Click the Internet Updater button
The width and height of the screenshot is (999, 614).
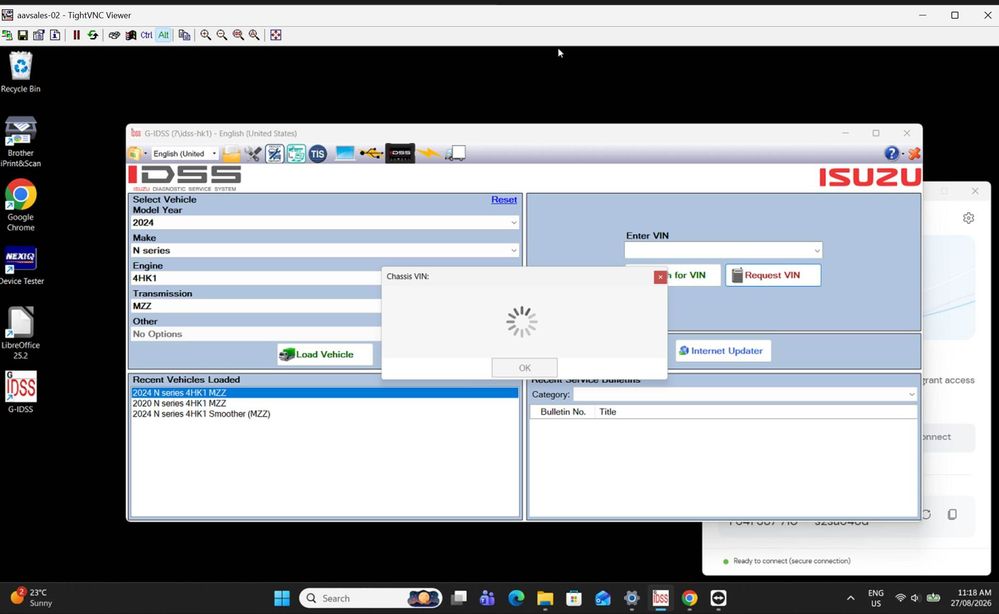[x=723, y=350]
